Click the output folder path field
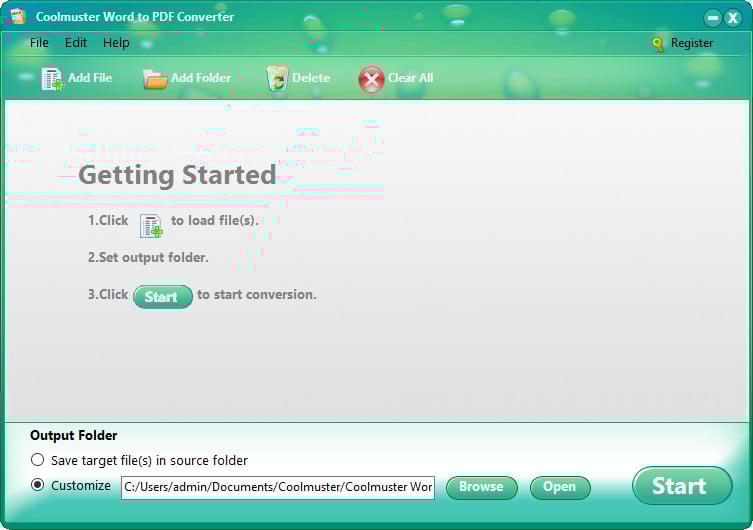Viewport: 753px width, 530px height. coord(278,487)
